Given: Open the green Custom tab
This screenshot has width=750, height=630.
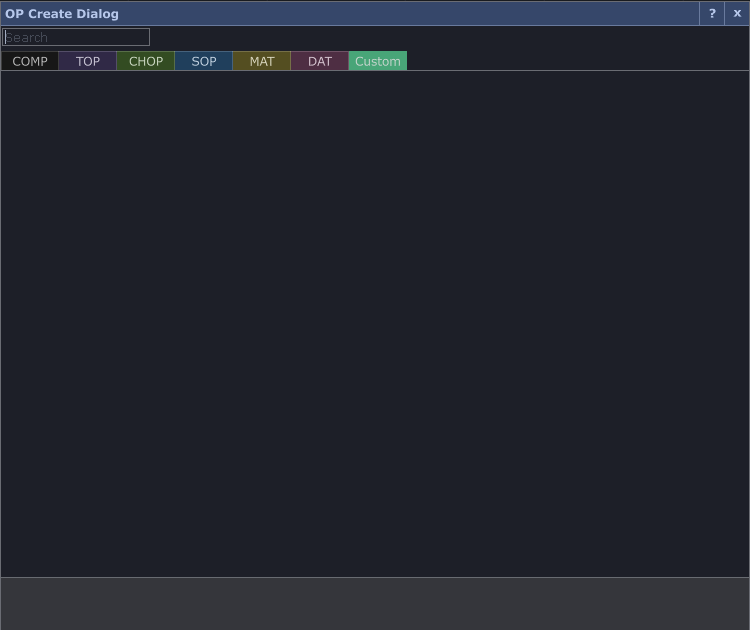Looking at the screenshot, I should 378,61.
